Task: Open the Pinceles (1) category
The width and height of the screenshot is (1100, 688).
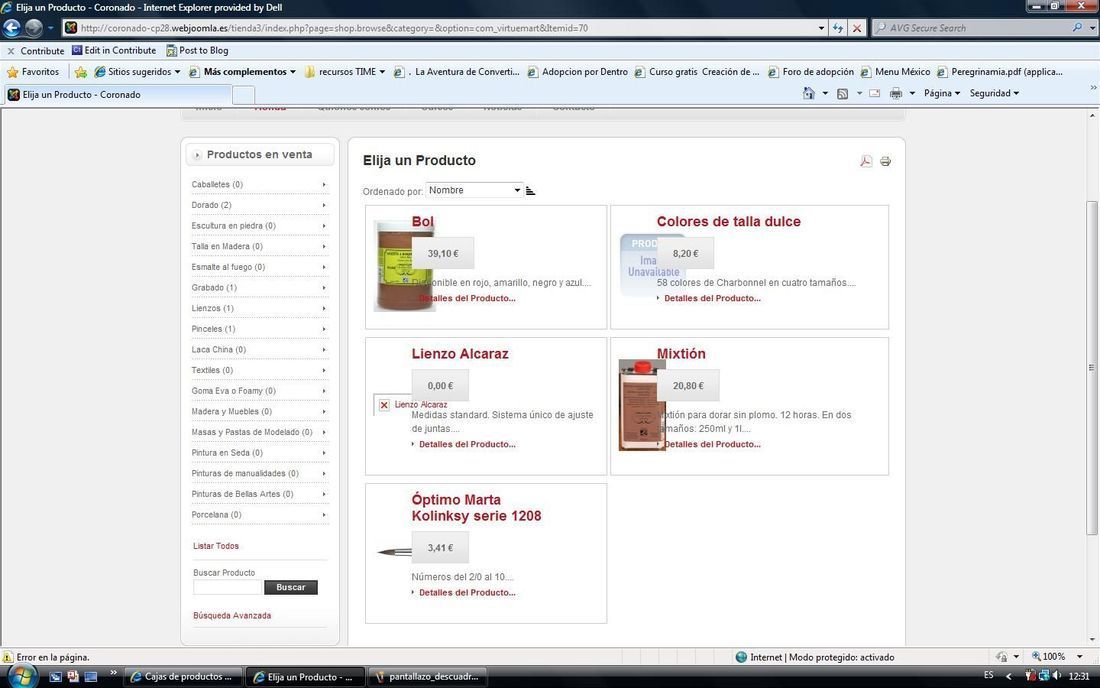Action: tap(259, 329)
